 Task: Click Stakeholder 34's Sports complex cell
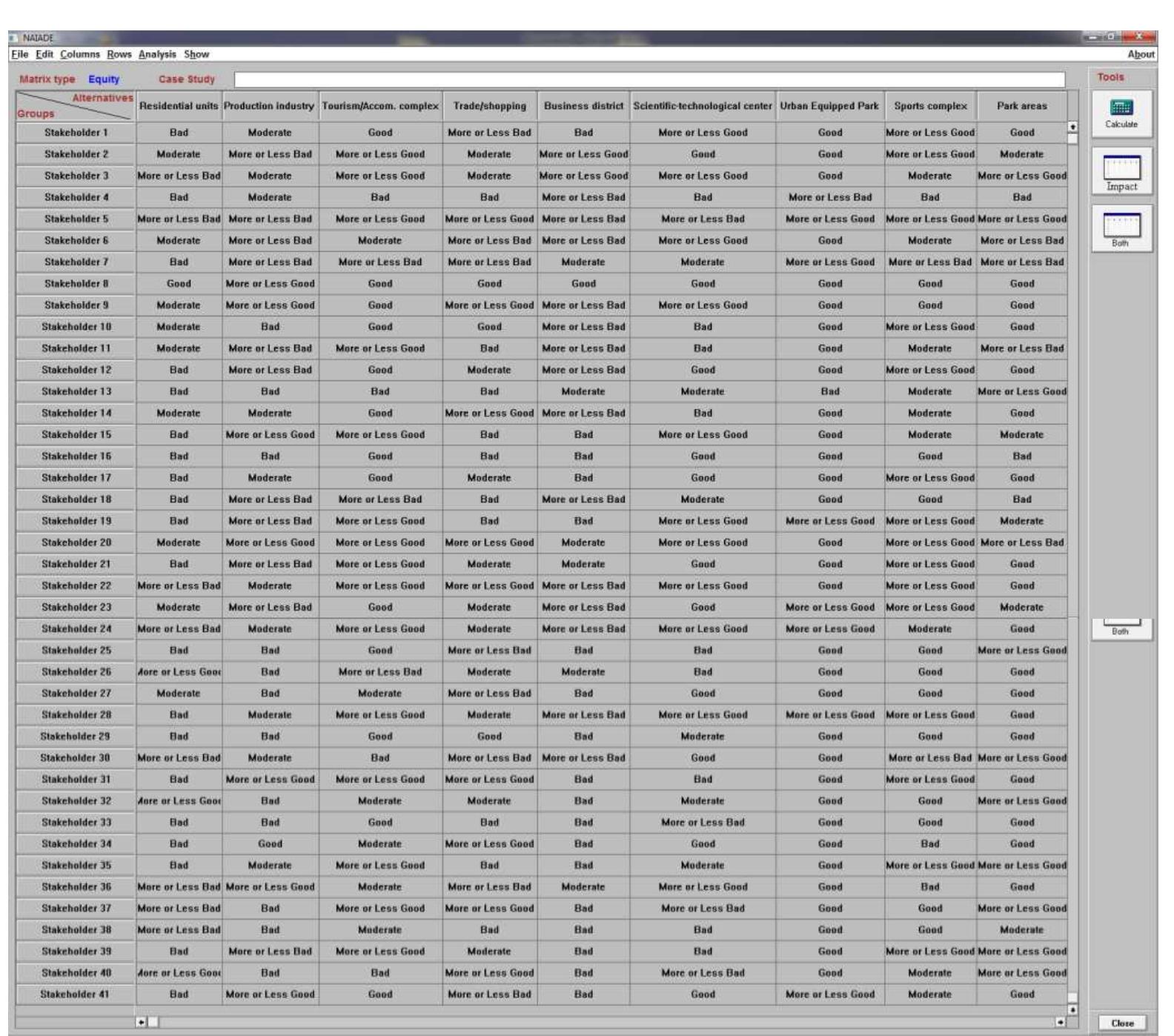[930, 844]
